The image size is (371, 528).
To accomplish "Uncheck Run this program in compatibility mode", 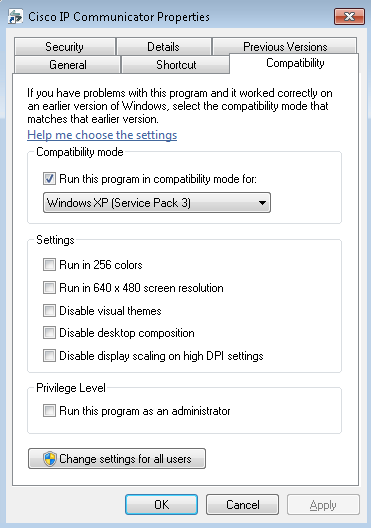I will 49,178.
